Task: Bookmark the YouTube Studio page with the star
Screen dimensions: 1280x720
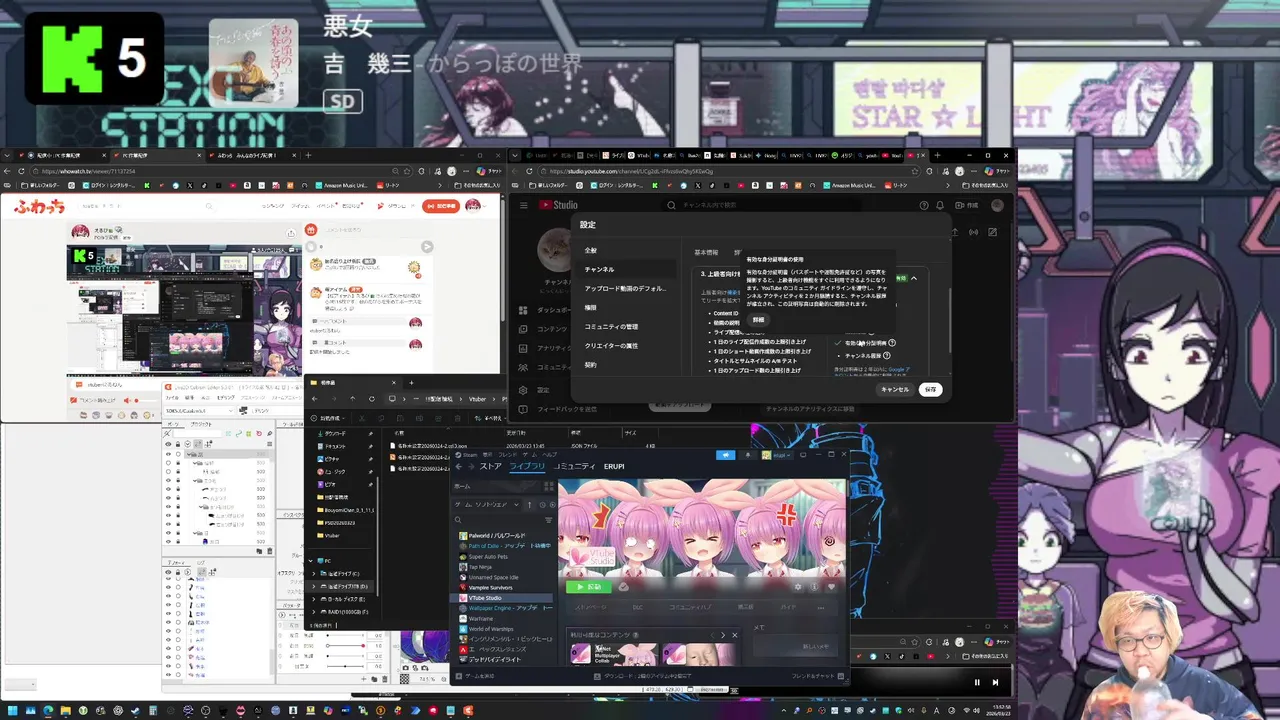Action: 915,171
